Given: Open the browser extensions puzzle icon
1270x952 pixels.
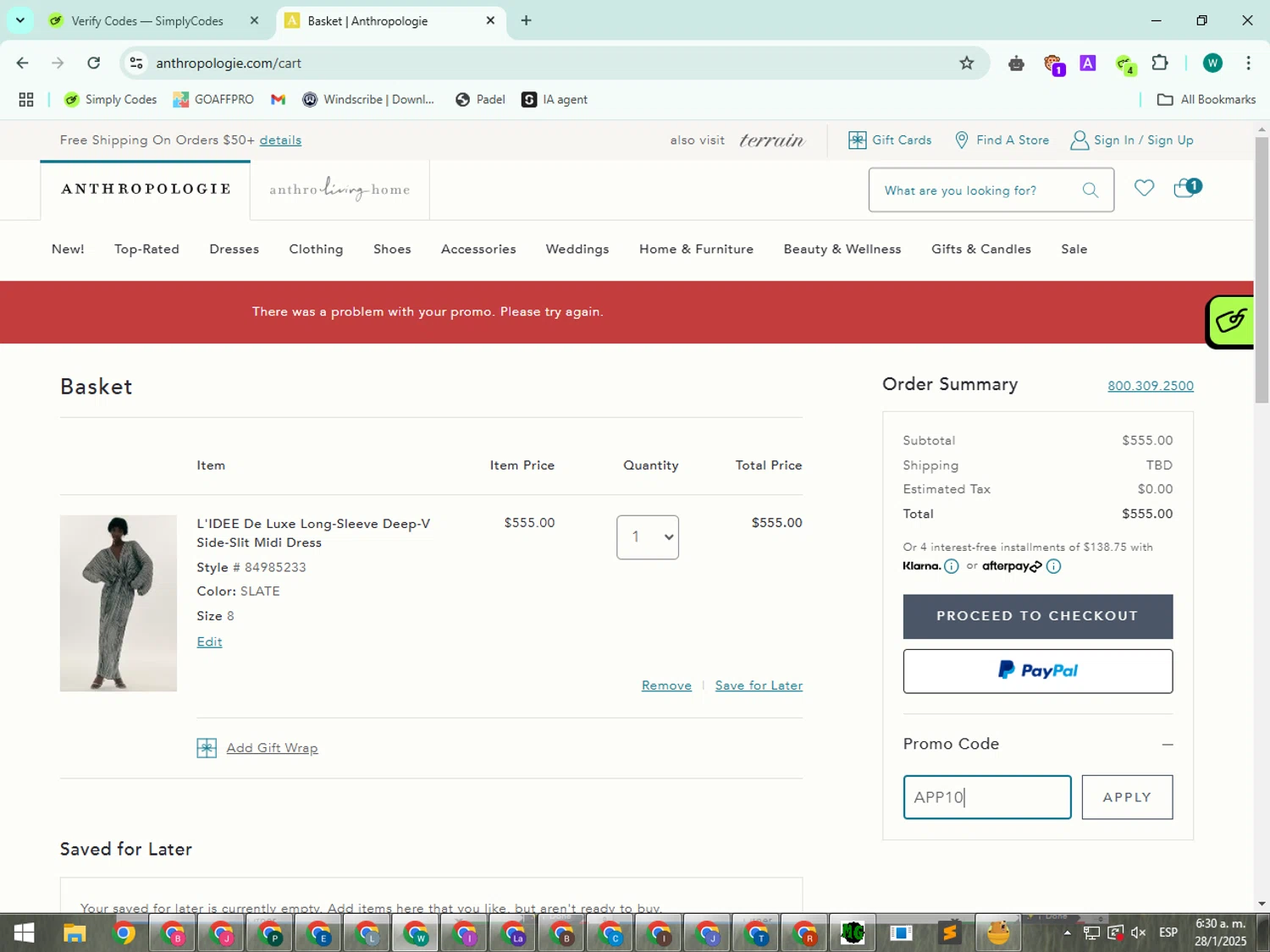Looking at the screenshot, I should tap(1160, 63).
